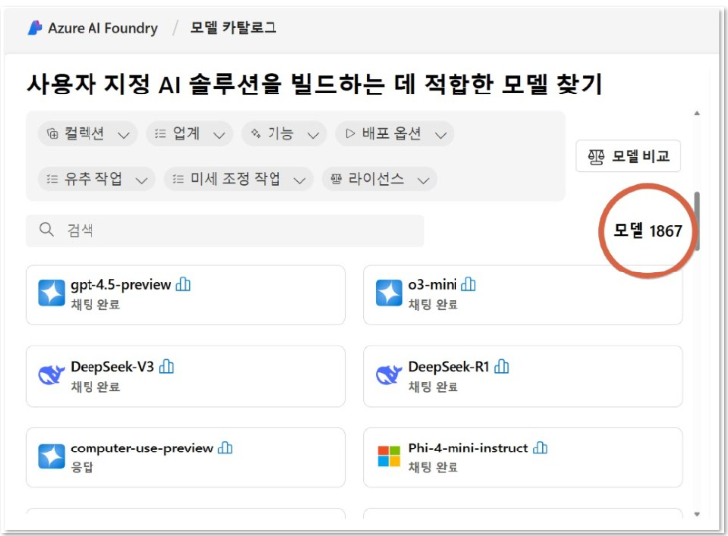Focus the 검색 input field
The image size is (728, 536).
225,230
